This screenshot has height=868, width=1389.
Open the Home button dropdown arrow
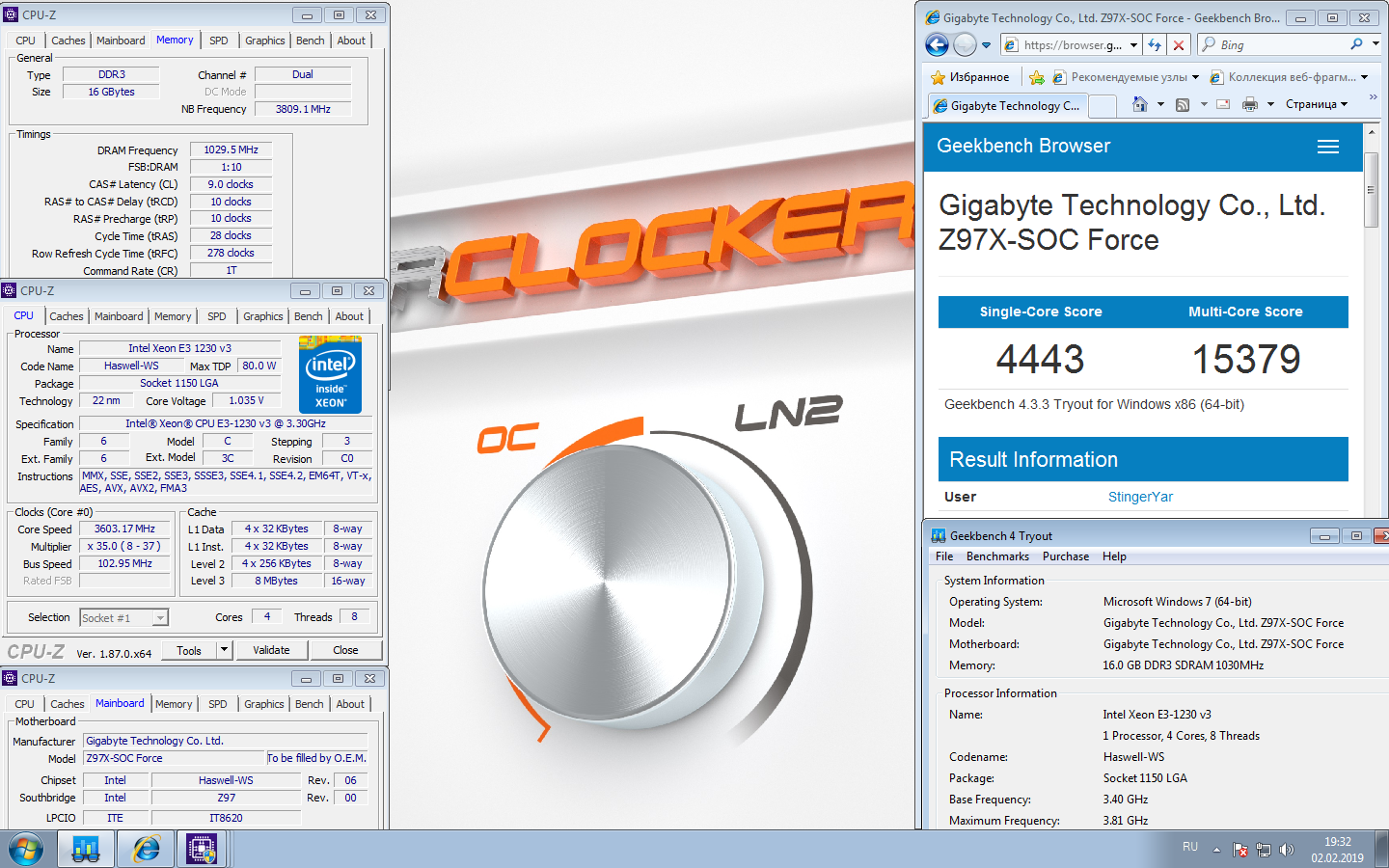1160,104
